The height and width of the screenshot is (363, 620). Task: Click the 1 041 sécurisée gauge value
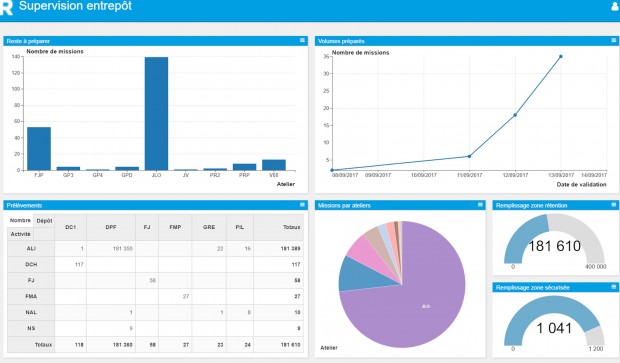pos(554,328)
